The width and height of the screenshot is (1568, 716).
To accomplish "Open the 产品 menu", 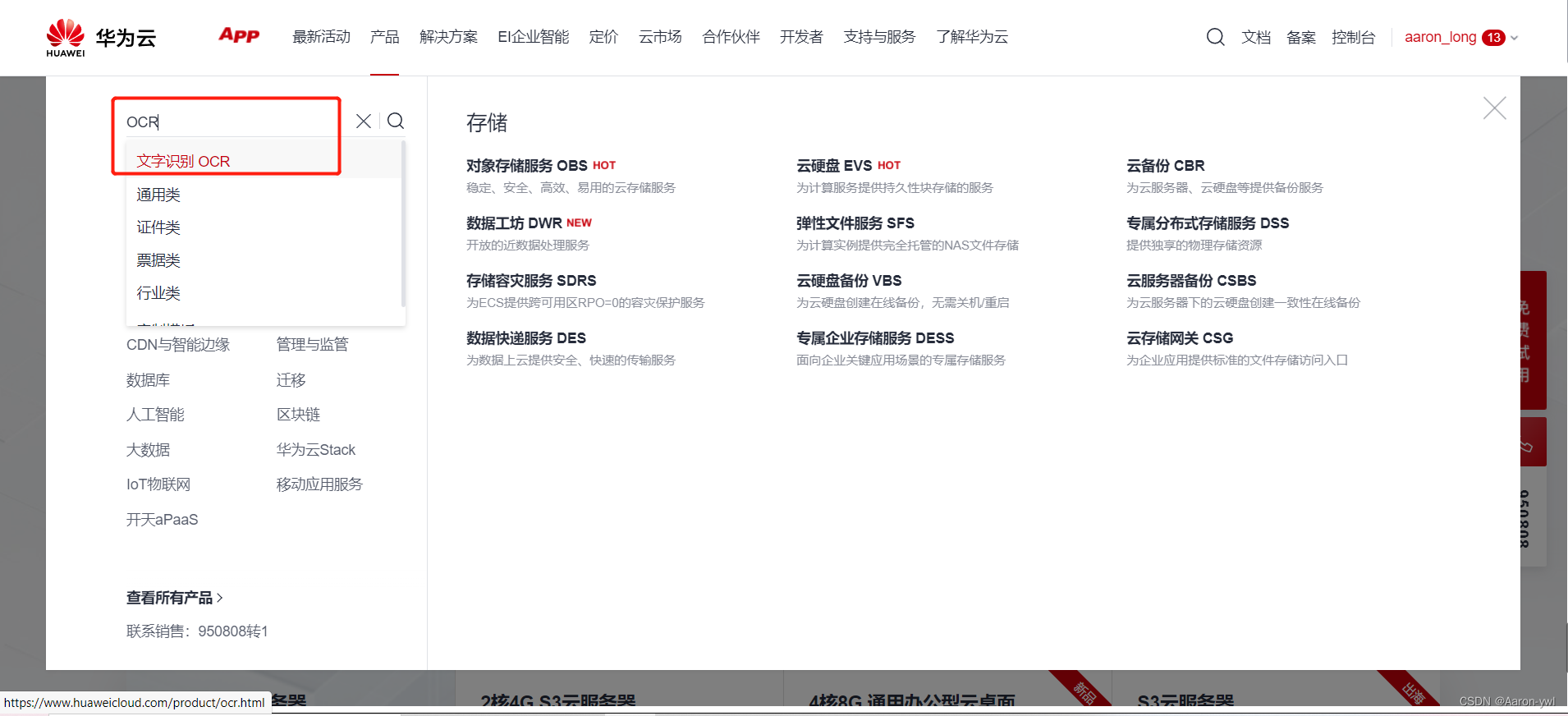I will point(384,37).
